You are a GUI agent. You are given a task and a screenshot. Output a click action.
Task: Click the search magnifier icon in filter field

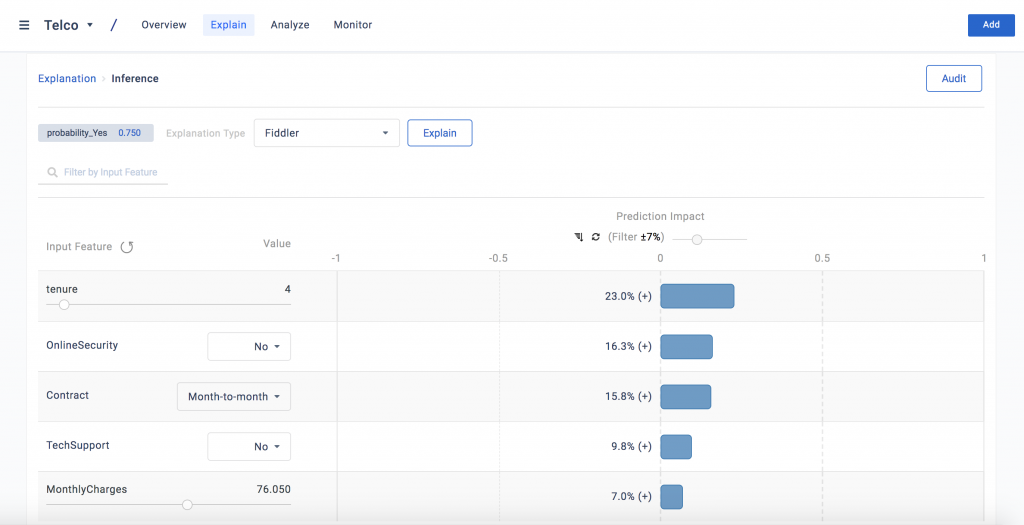tap(52, 173)
